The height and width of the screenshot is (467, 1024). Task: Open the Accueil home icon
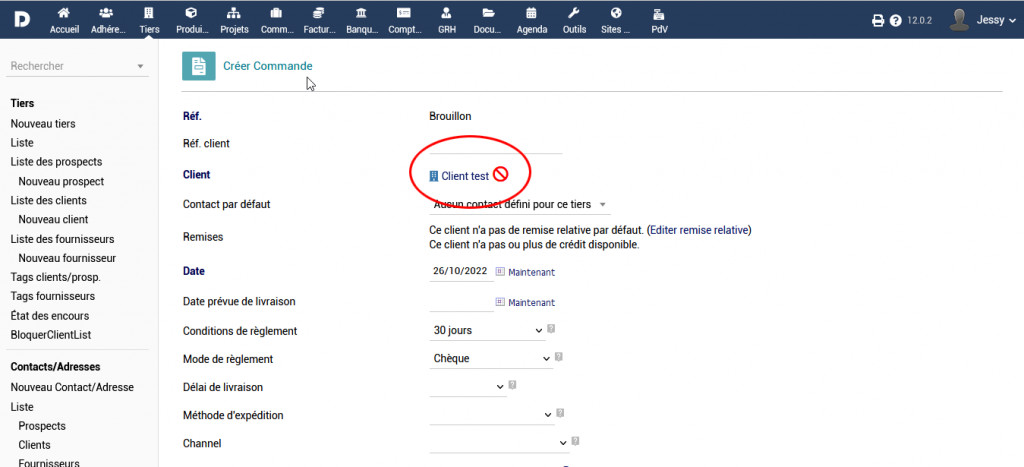tap(64, 14)
